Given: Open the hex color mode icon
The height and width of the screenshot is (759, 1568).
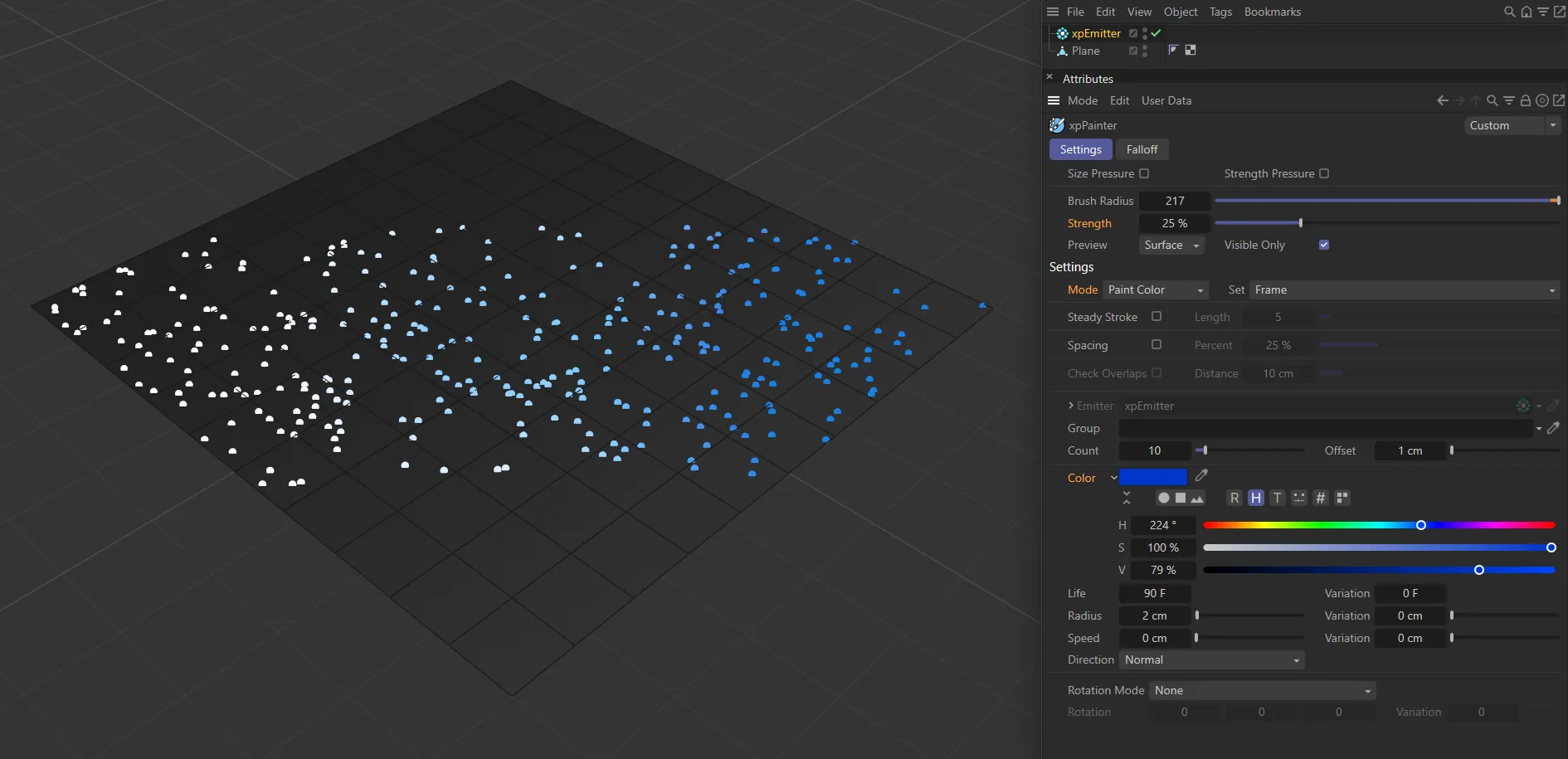Looking at the screenshot, I should tap(1321, 498).
